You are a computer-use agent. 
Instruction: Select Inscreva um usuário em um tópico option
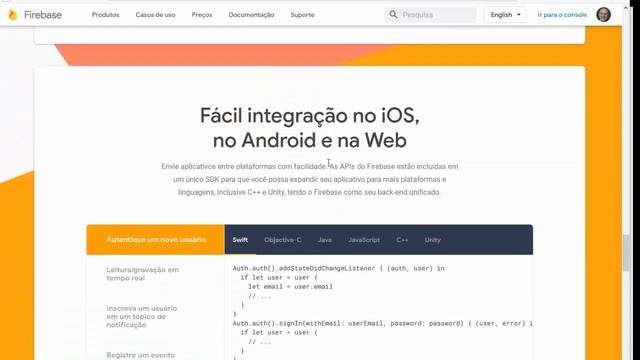142,316
